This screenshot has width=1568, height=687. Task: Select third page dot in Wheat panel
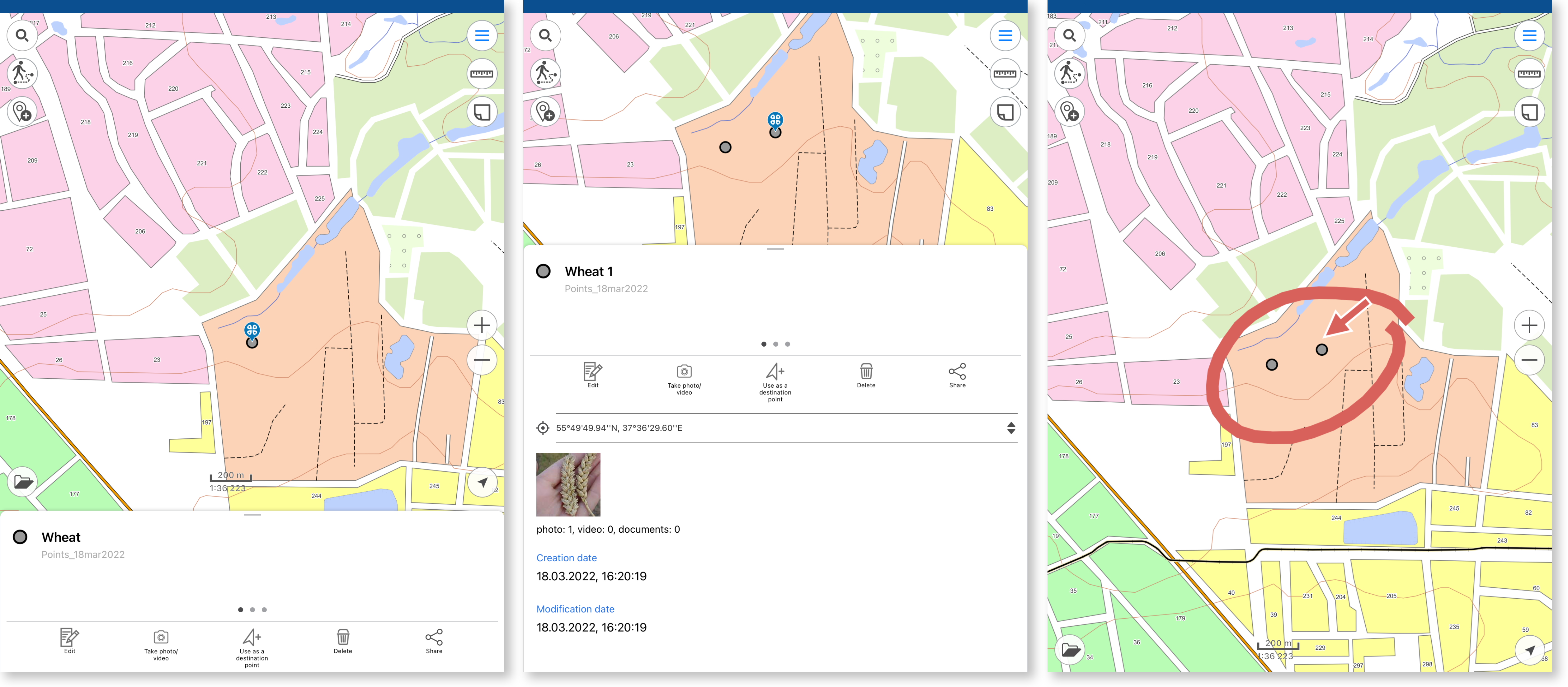264,610
